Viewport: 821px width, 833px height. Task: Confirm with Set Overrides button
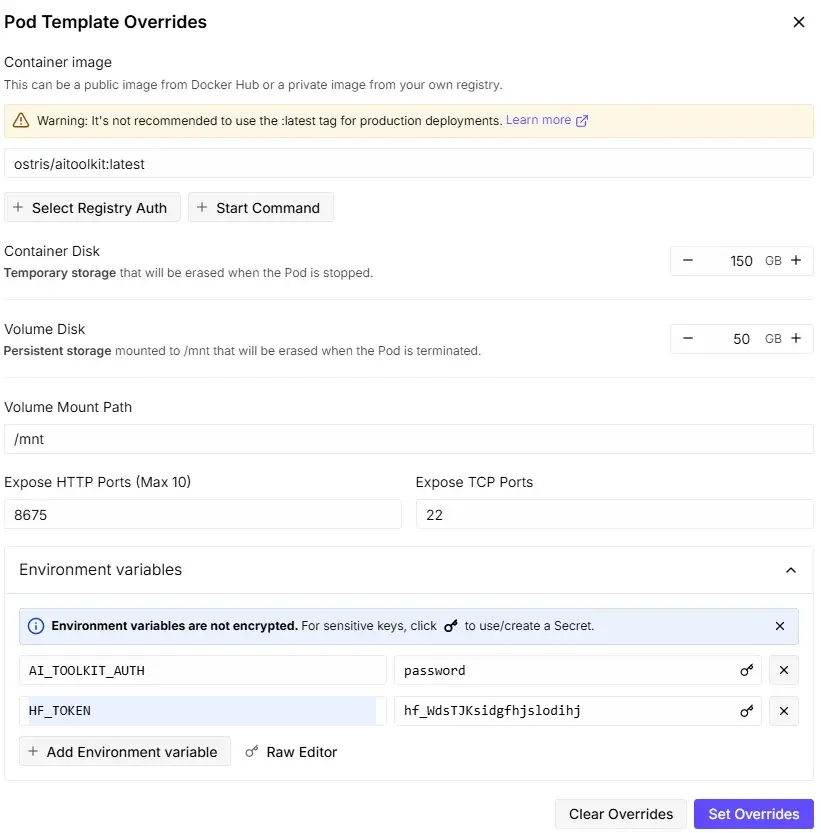click(x=754, y=814)
